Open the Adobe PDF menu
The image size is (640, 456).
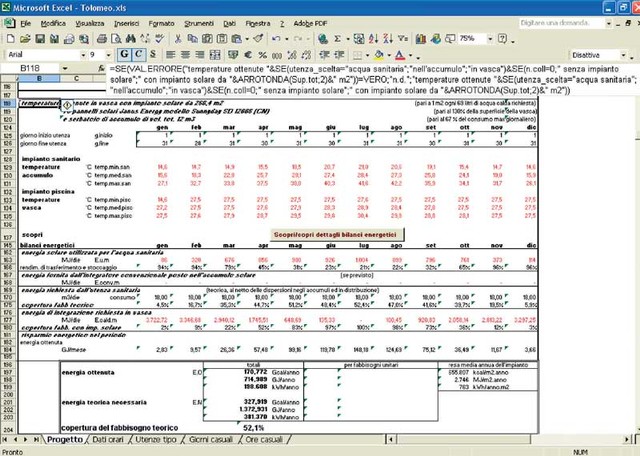(x=310, y=24)
